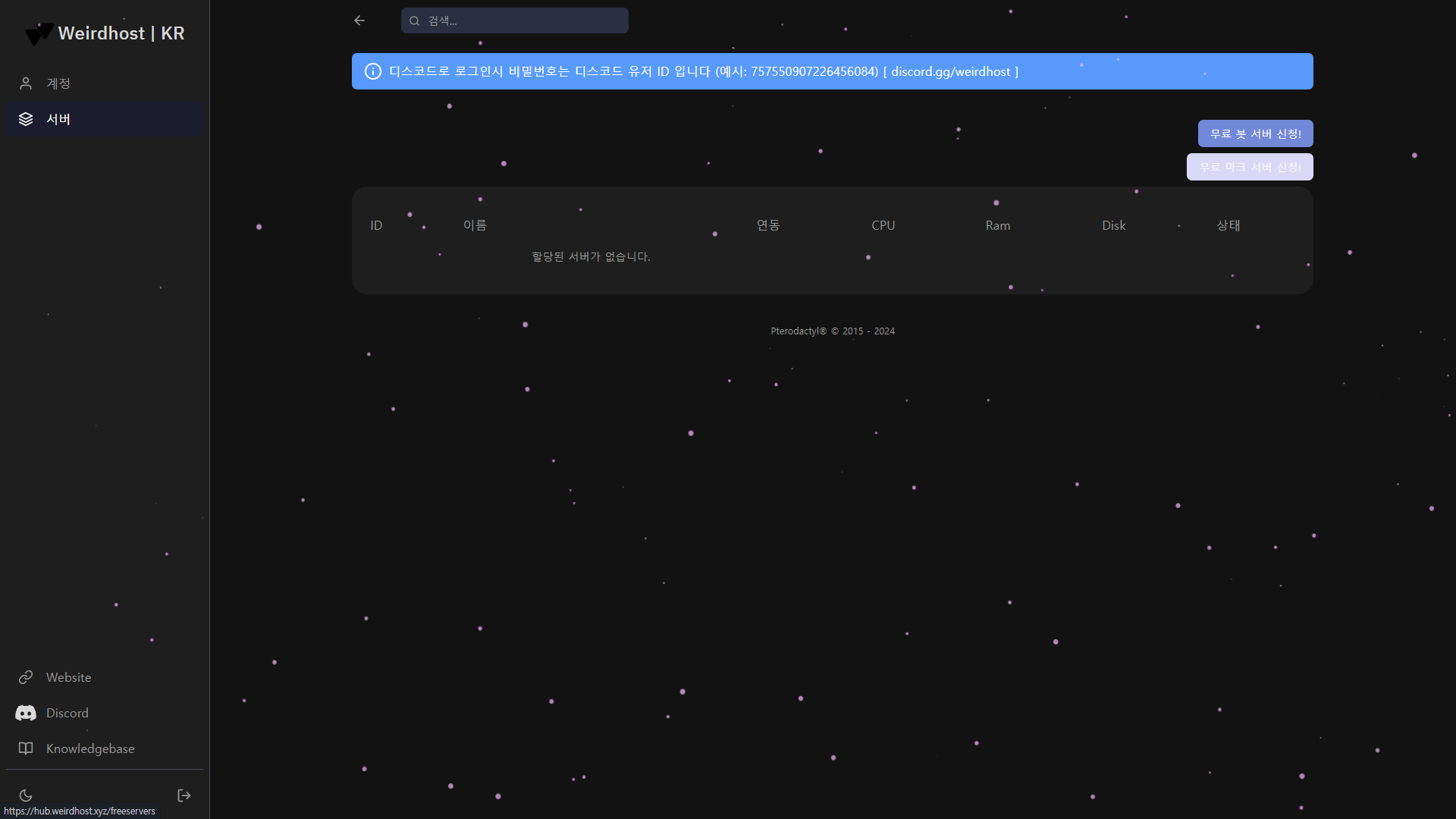1456x819 pixels.
Task: Click the 무료 봇 서버 신청 button
Action: 1255,133
